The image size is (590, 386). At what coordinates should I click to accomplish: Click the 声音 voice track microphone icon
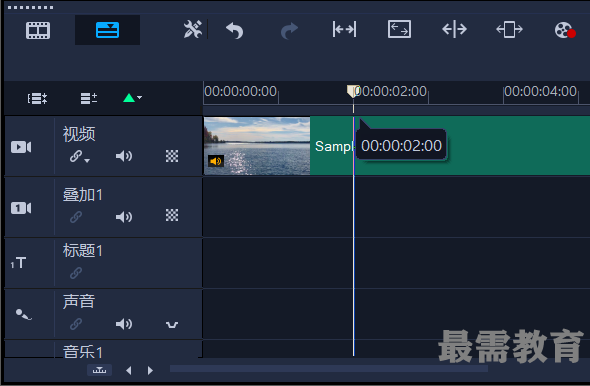pos(23,314)
